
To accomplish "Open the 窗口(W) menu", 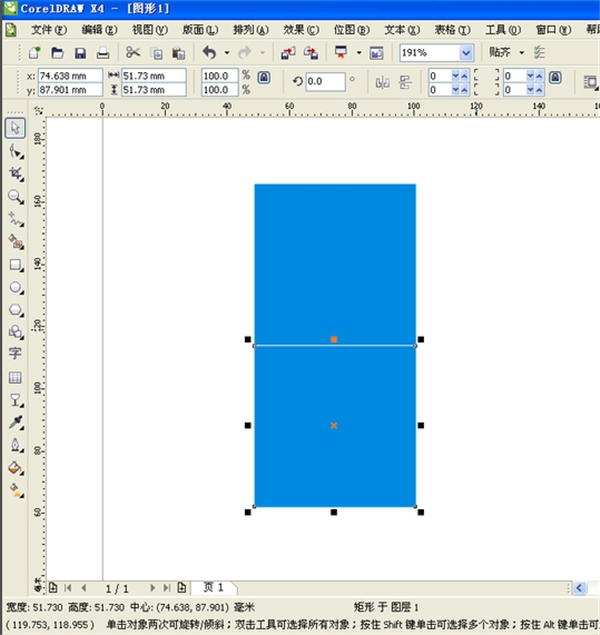I will (x=553, y=30).
